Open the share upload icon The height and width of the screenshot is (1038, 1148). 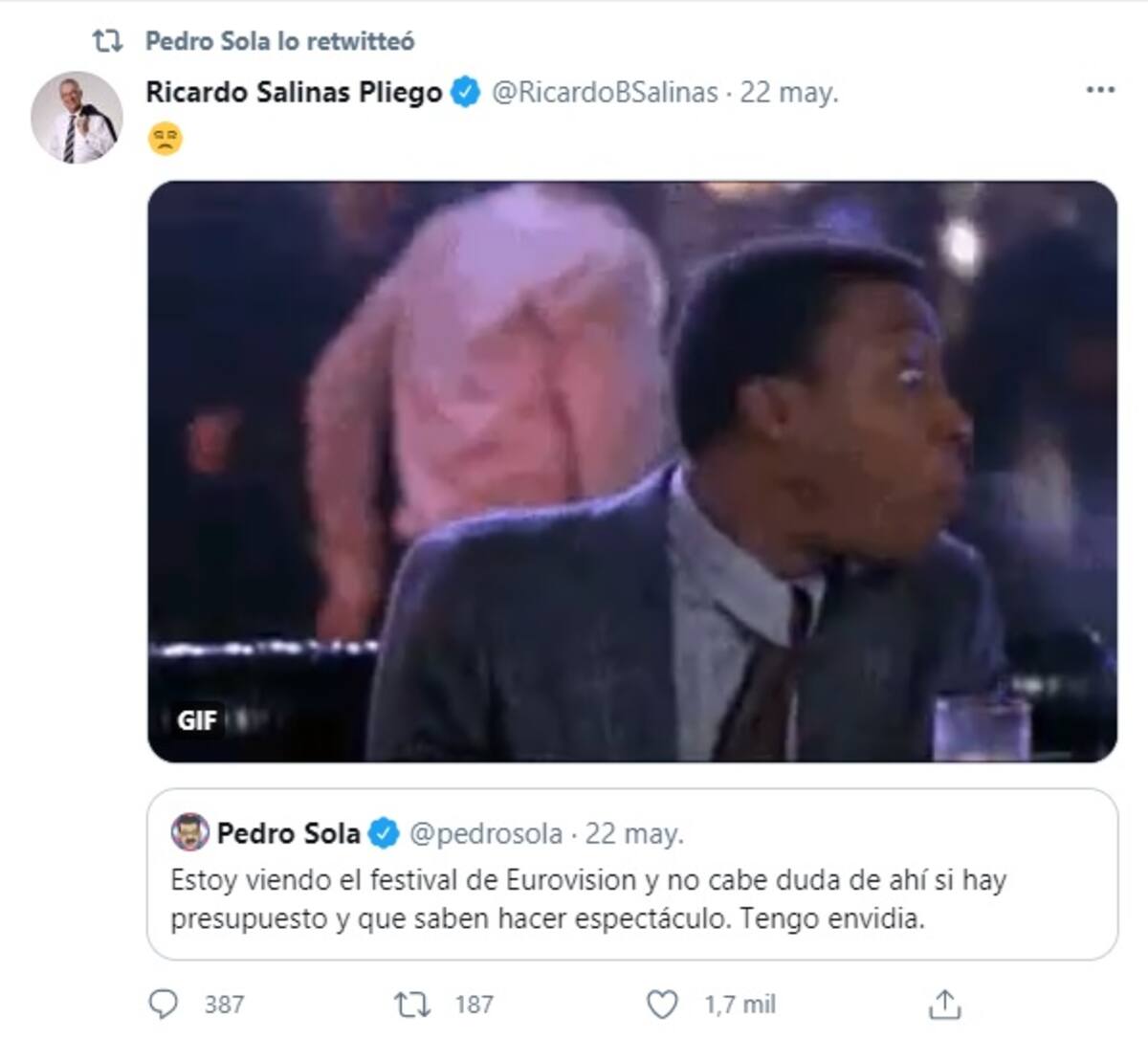pyautogui.click(x=944, y=1004)
